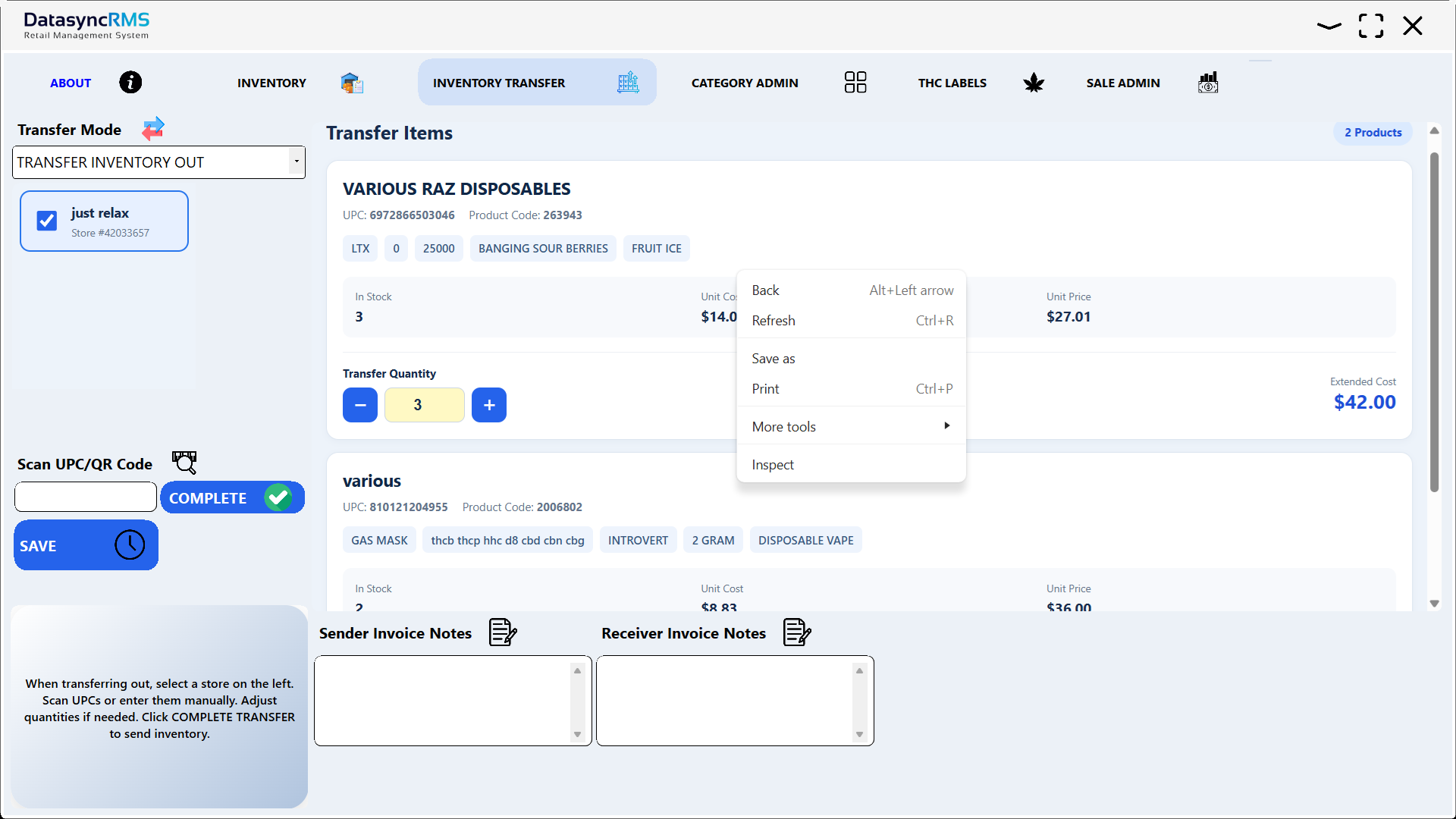1456x819 pixels.
Task: Open the SALE ADMIN tab
Action: tap(1123, 83)
